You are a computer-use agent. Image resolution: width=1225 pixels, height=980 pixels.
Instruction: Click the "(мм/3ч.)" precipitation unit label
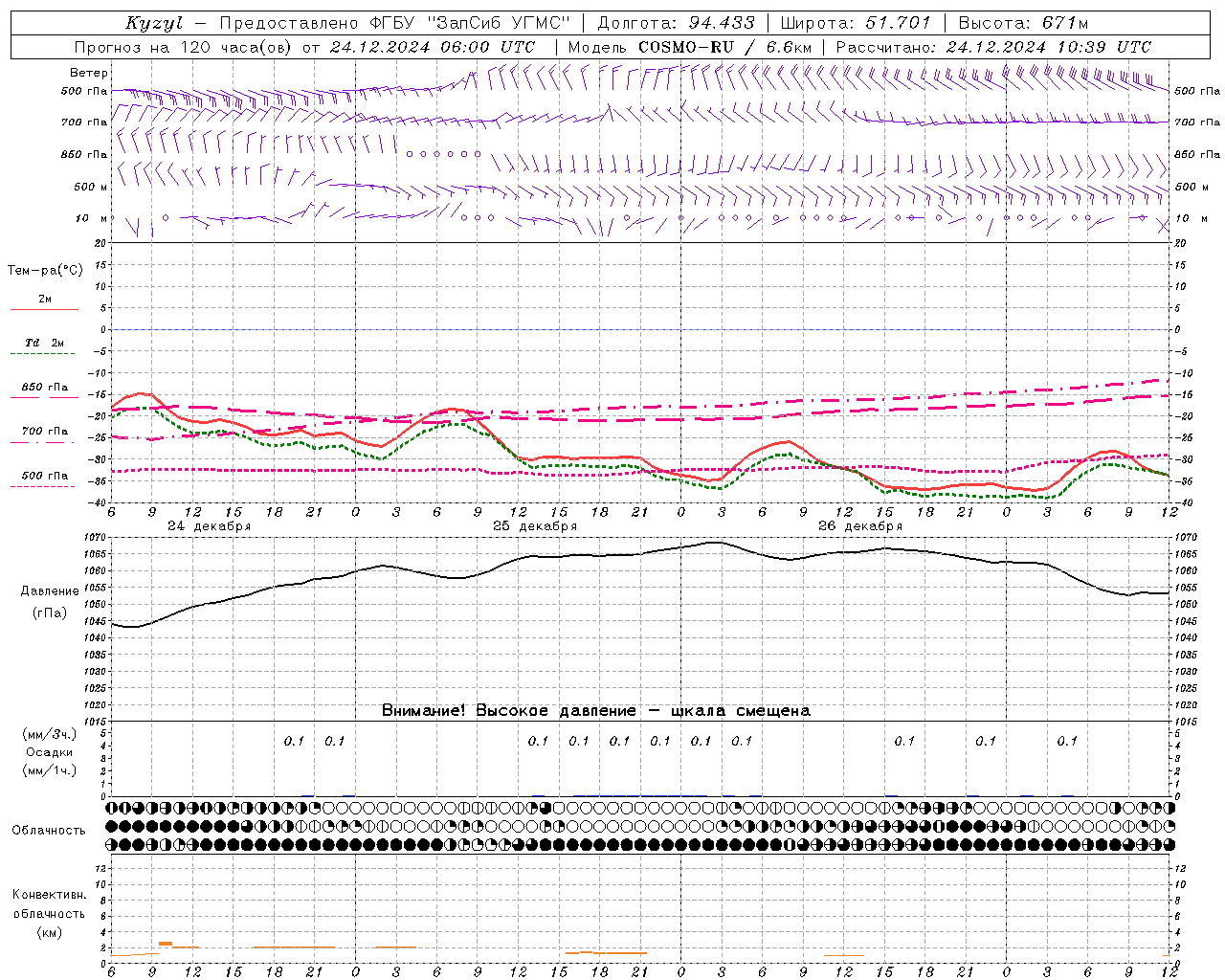[50, 734]
